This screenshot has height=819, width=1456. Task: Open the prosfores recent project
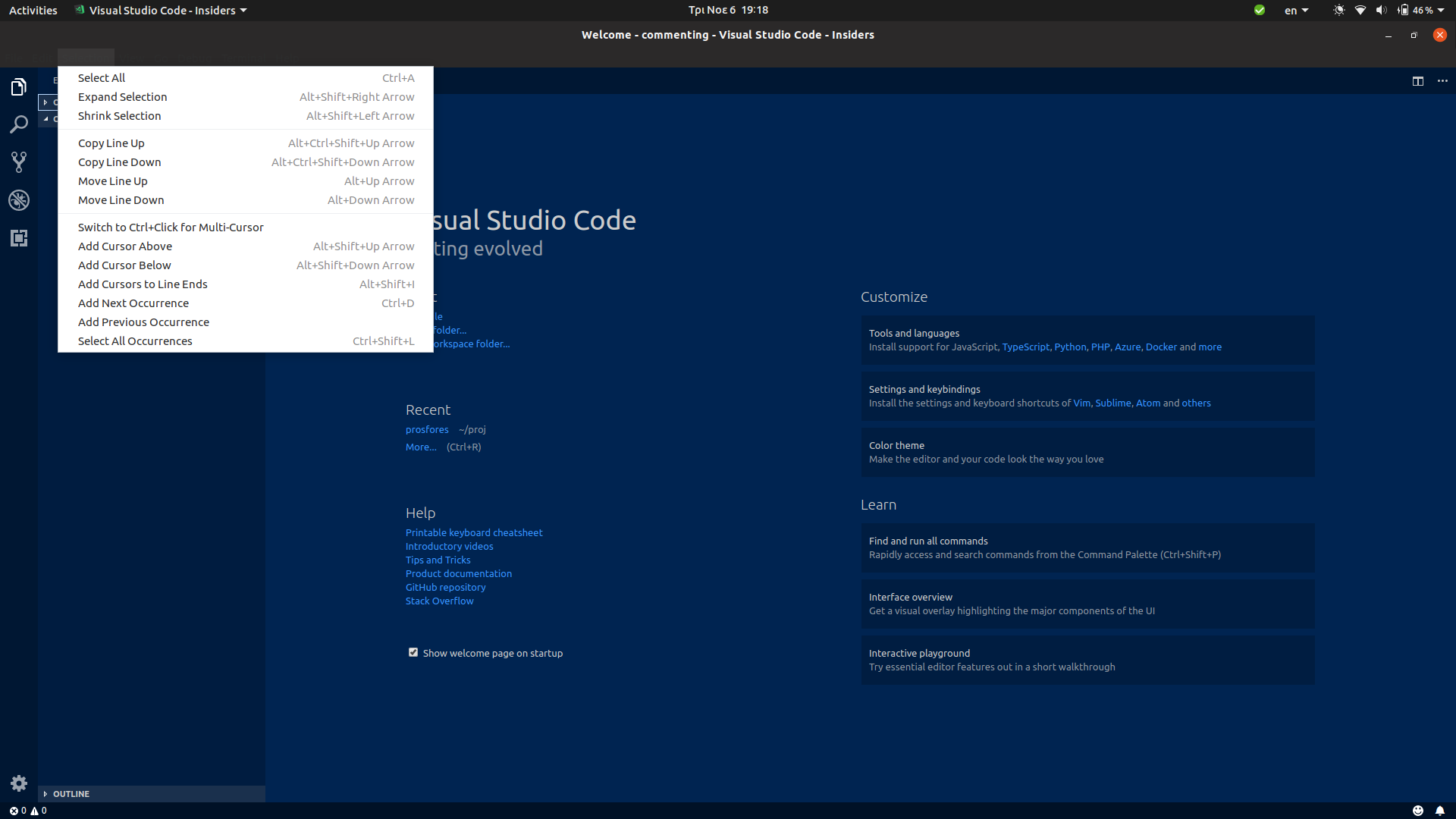click(427, 429)
